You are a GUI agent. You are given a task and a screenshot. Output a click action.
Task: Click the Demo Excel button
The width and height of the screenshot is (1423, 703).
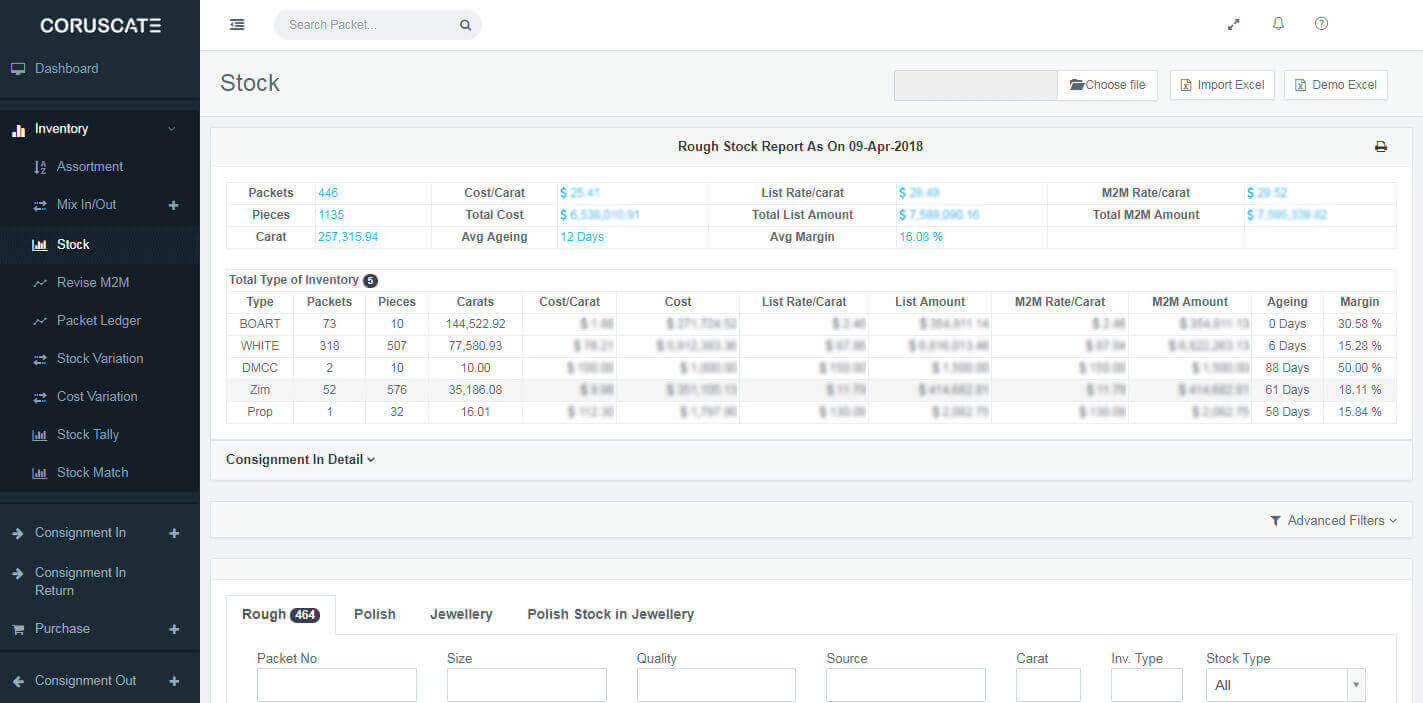point(1335,85)
